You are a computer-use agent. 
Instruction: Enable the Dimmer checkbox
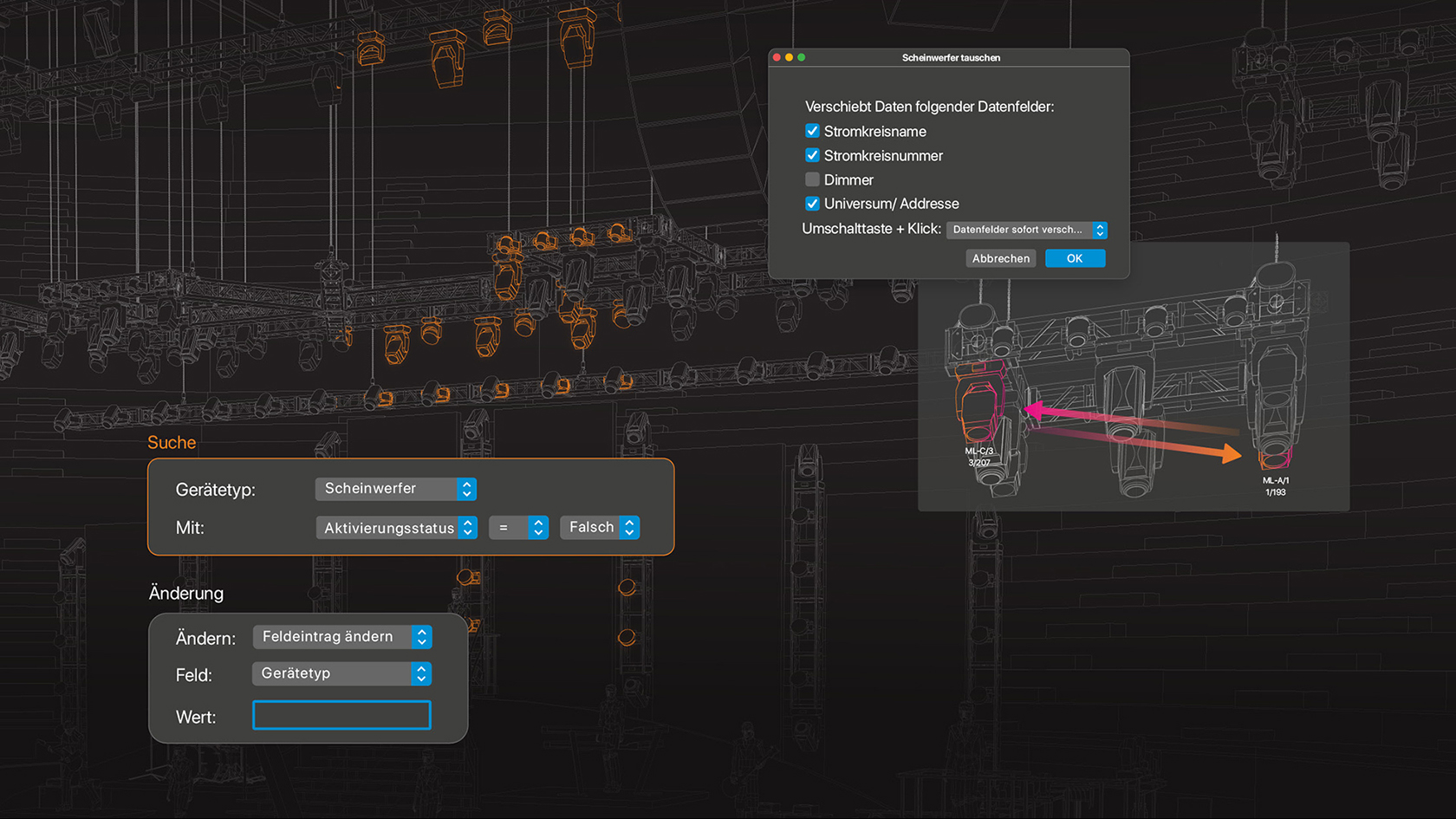click(x=812, y=179)
